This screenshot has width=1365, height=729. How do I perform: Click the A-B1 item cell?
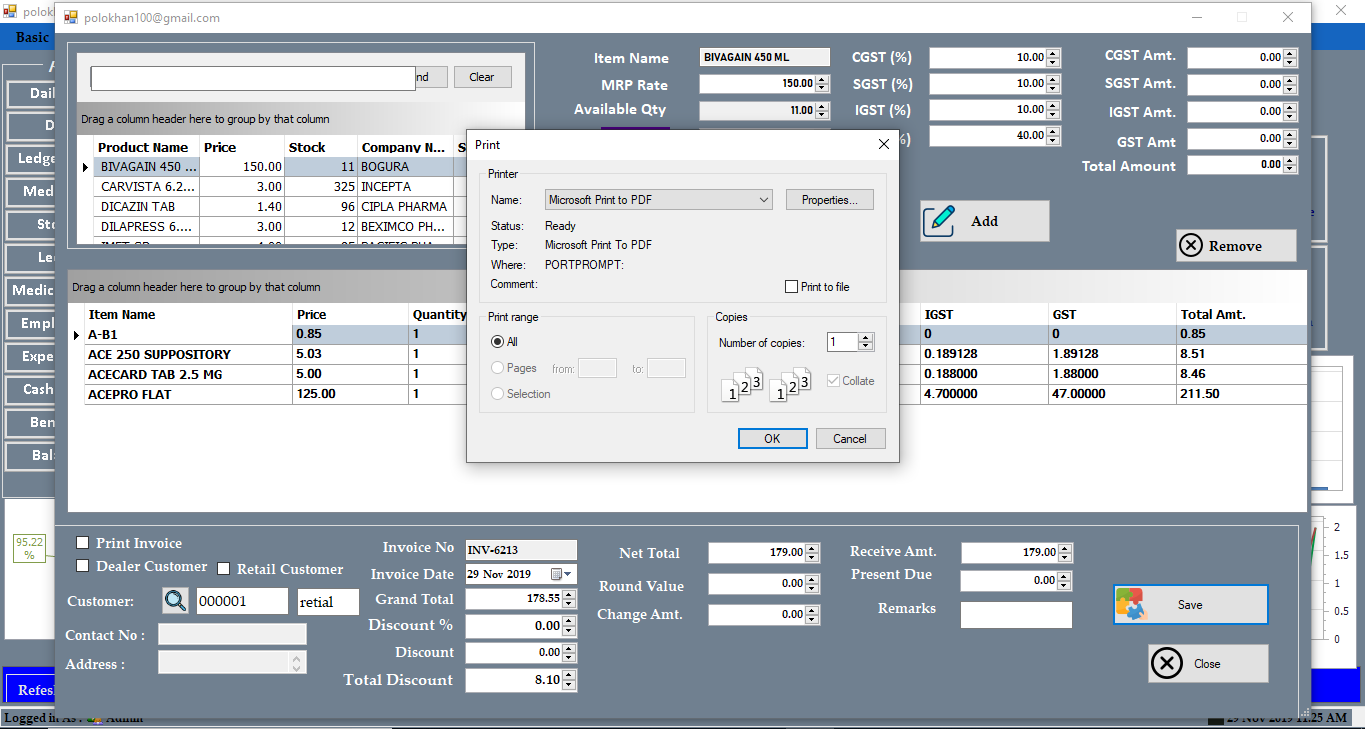click(190, 334)
